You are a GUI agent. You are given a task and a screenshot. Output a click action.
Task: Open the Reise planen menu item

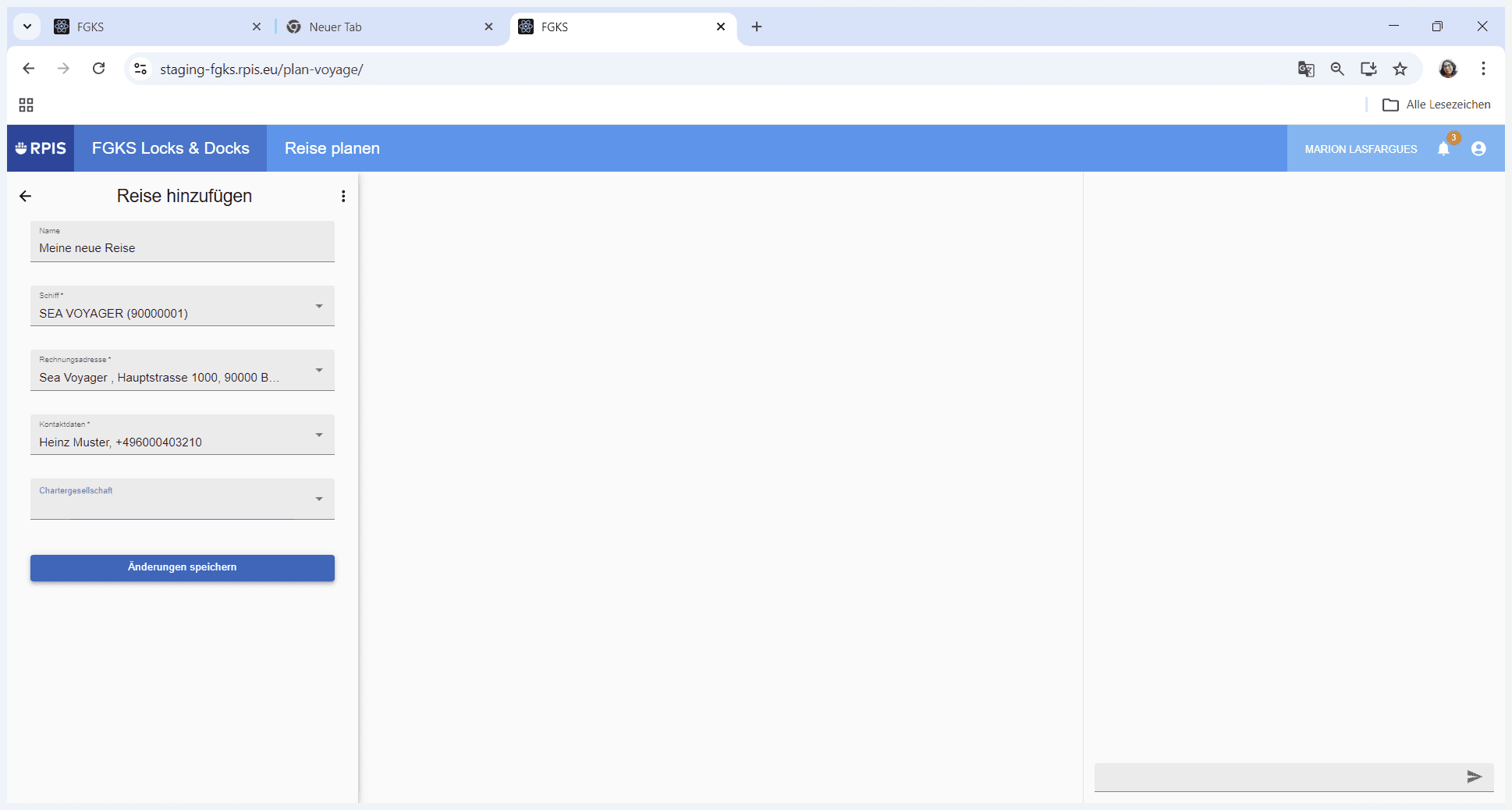[332, 148]
